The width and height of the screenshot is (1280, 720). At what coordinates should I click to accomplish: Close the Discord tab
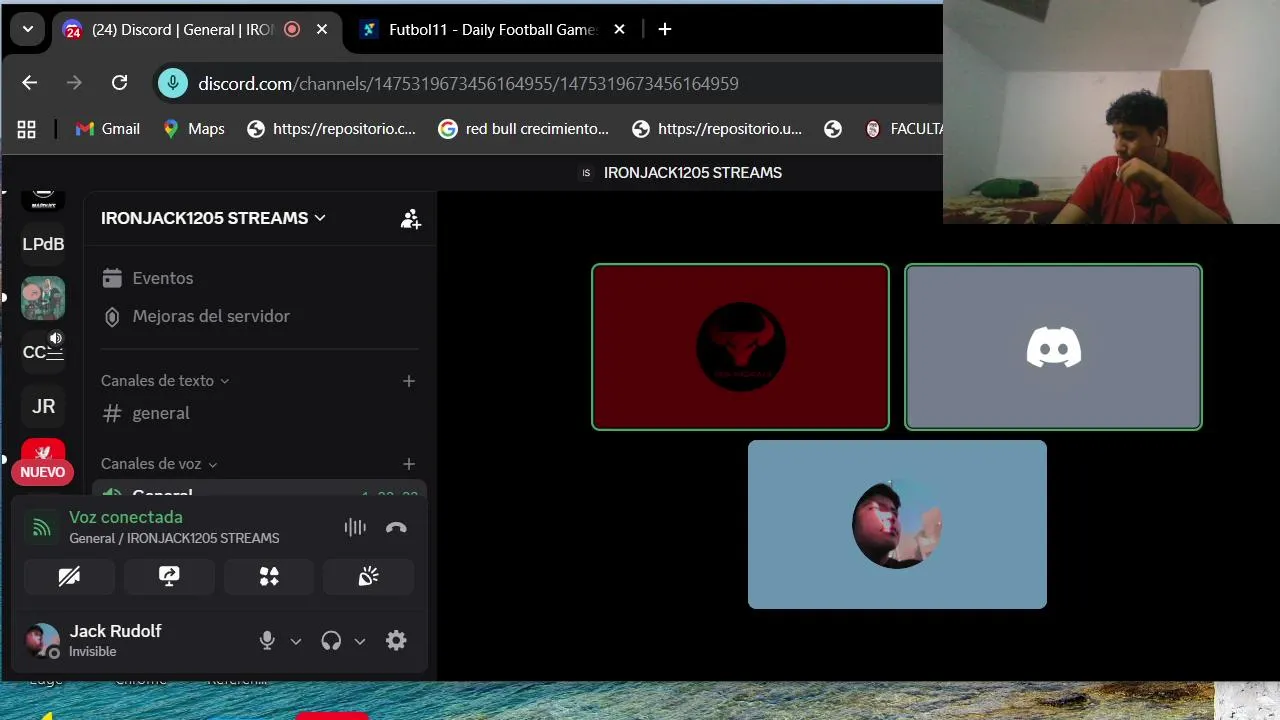click(x=322, y=29)
